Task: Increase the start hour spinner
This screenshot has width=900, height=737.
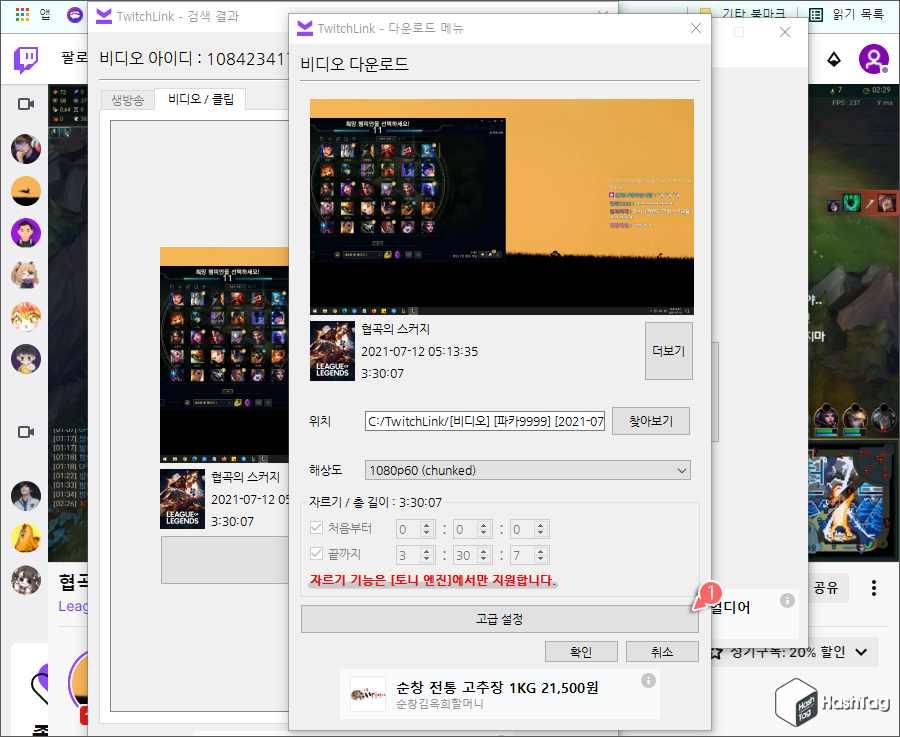Action: tap(426, 525)
